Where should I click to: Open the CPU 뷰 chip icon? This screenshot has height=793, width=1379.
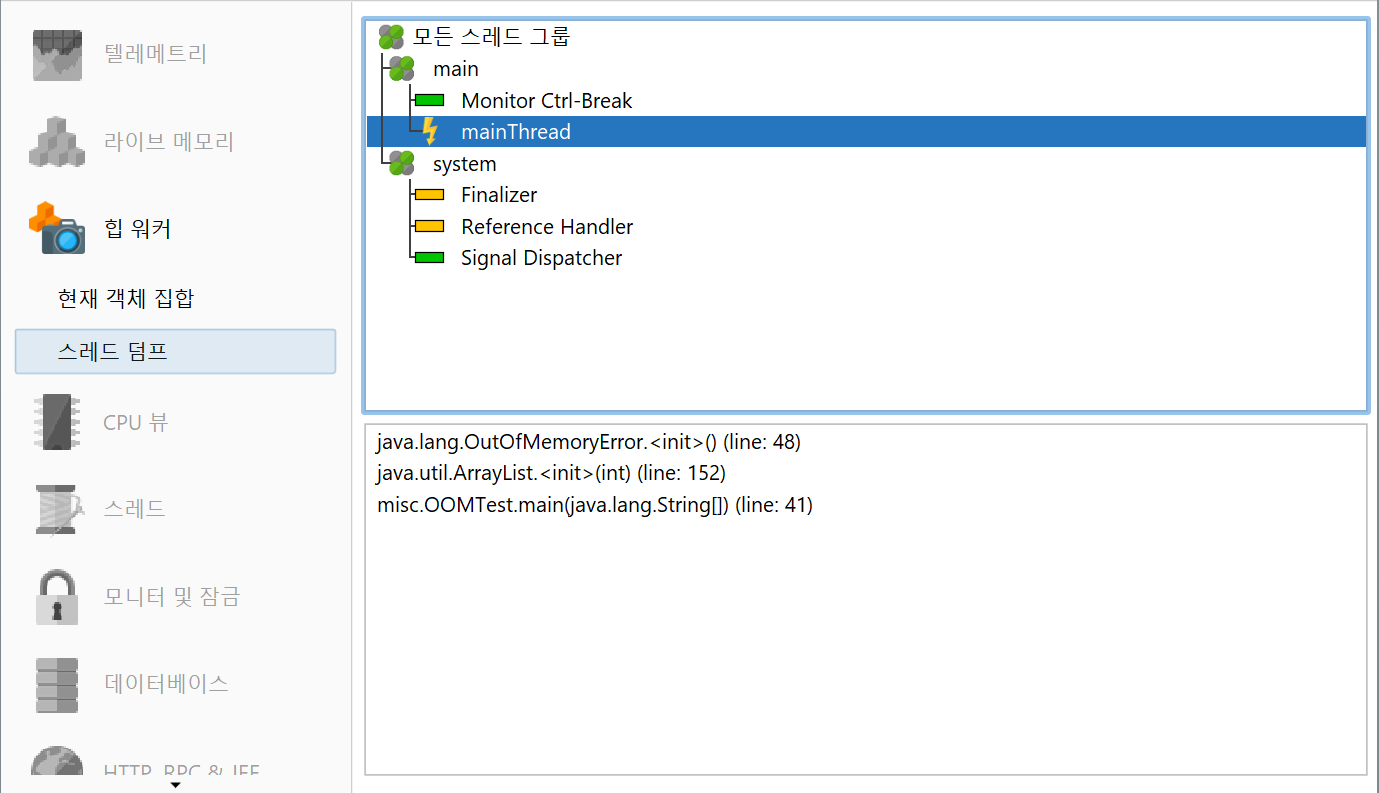[x=57, y=422]
